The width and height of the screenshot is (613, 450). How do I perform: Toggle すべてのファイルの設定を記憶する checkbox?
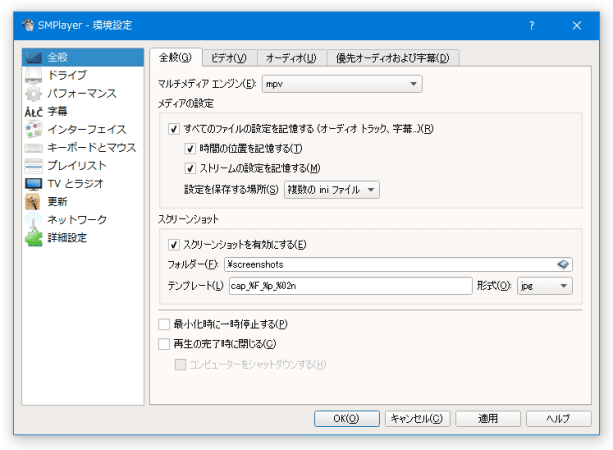(x=174, y=129)
